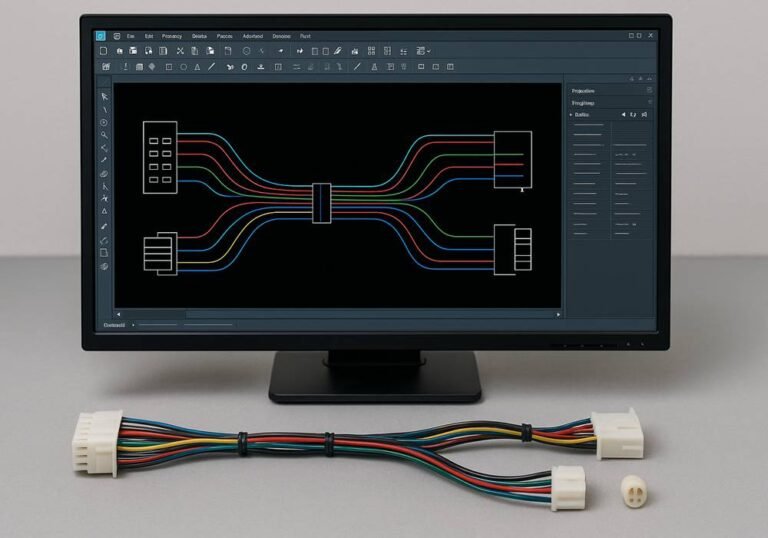Click the horizontal scrollbar right arrow
This screenshot has height=538, width=768.
click(x=558, y=315)
